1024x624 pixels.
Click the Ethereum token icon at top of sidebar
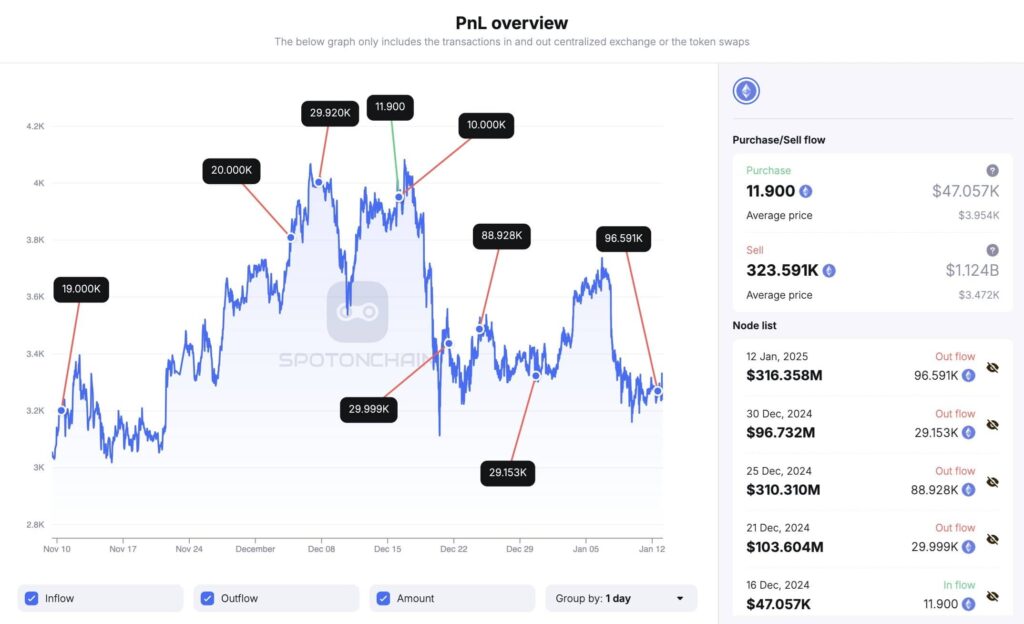click(x=746, y=92)
